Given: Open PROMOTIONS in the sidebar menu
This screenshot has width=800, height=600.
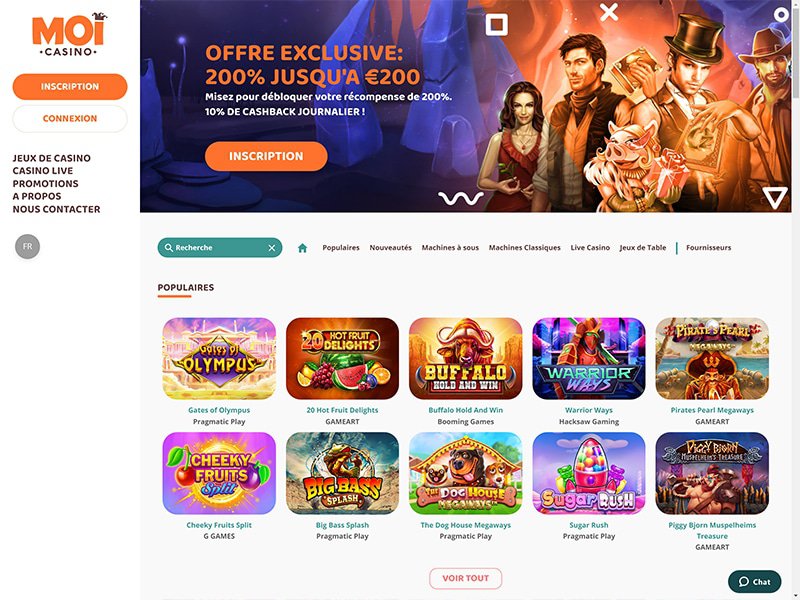Looking at the screenshot, I should (45, 184).
